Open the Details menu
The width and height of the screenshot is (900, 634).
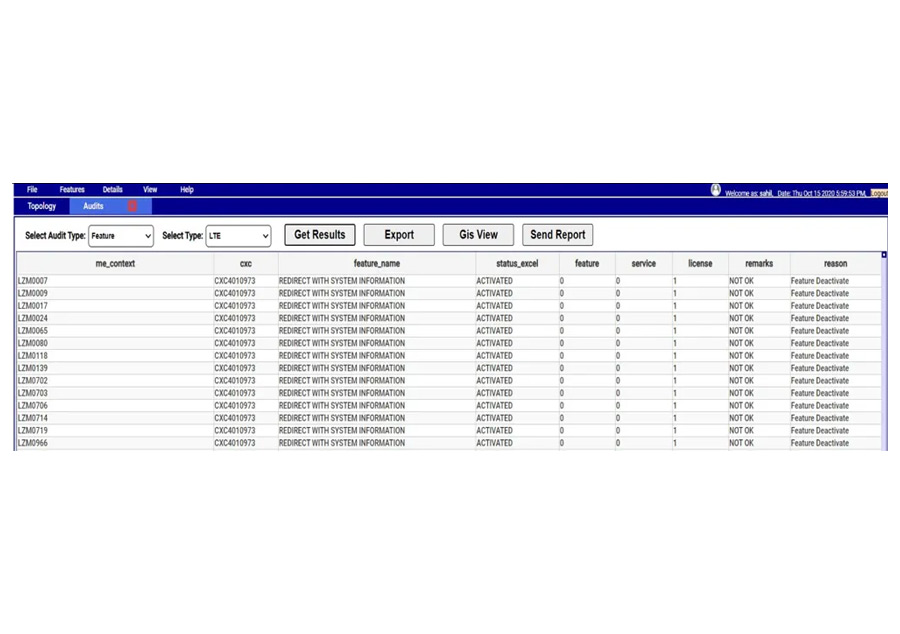112,189
